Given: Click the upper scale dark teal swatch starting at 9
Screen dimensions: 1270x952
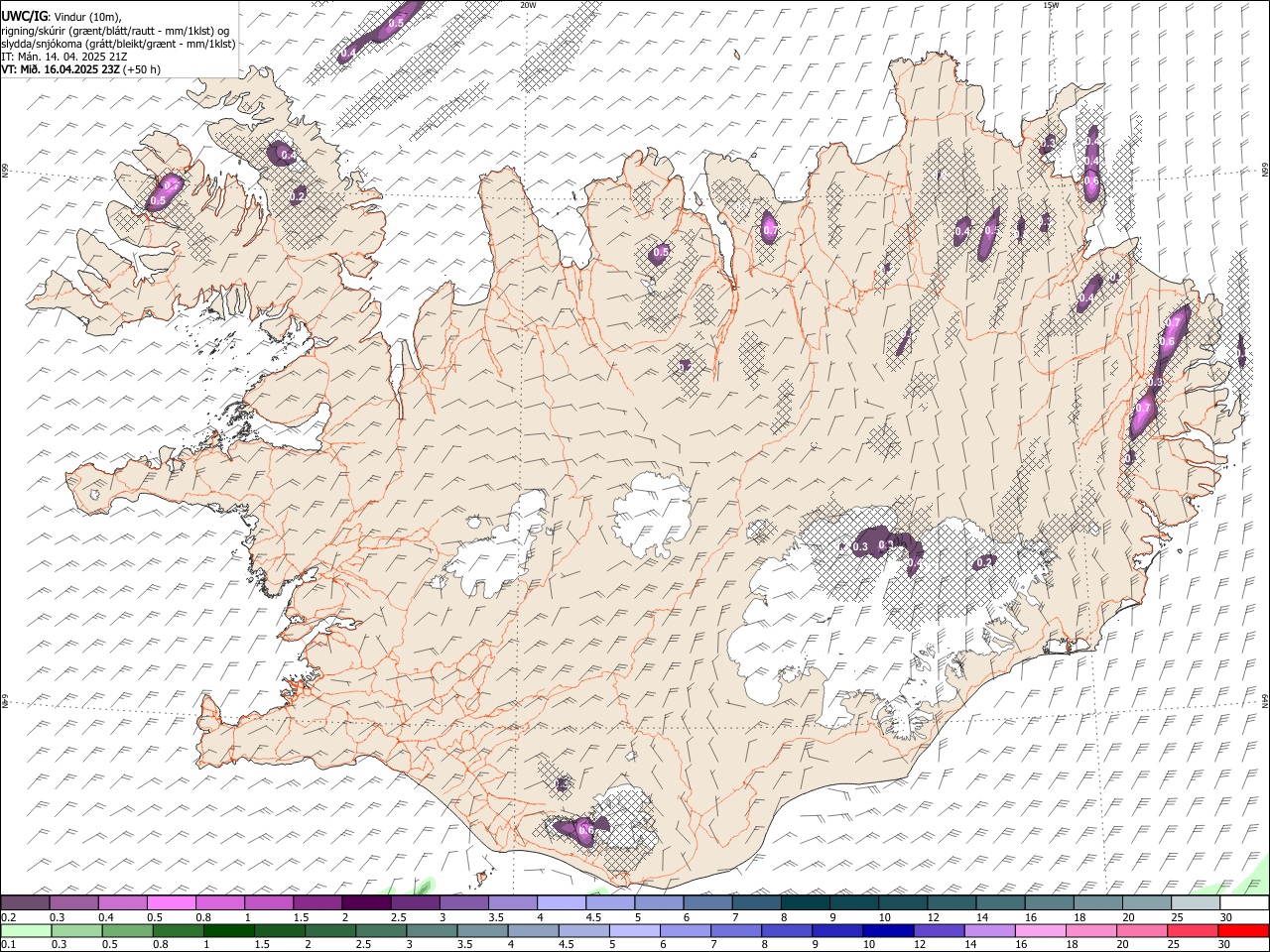Looking at the screenshot, I should point(854,903).
